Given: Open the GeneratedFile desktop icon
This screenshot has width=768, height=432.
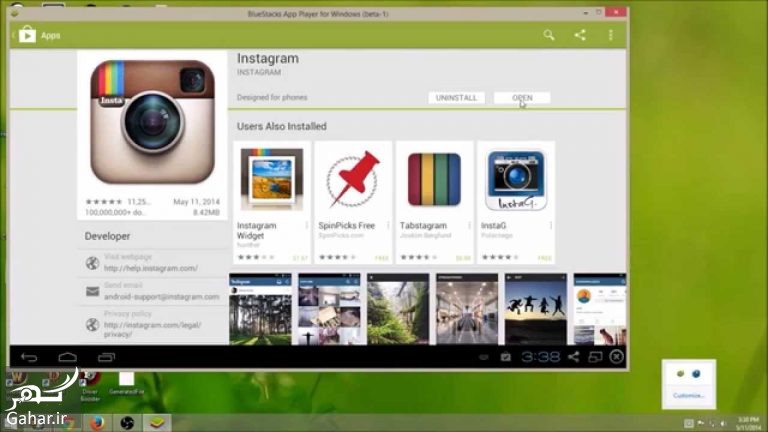Looking at the screenshot, I should (126, 384).
